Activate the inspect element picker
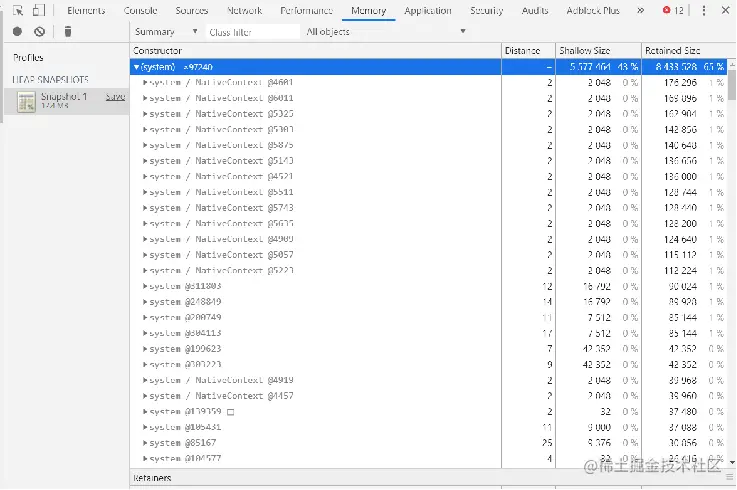The image size is (737, 490). [x=18, y=10]
